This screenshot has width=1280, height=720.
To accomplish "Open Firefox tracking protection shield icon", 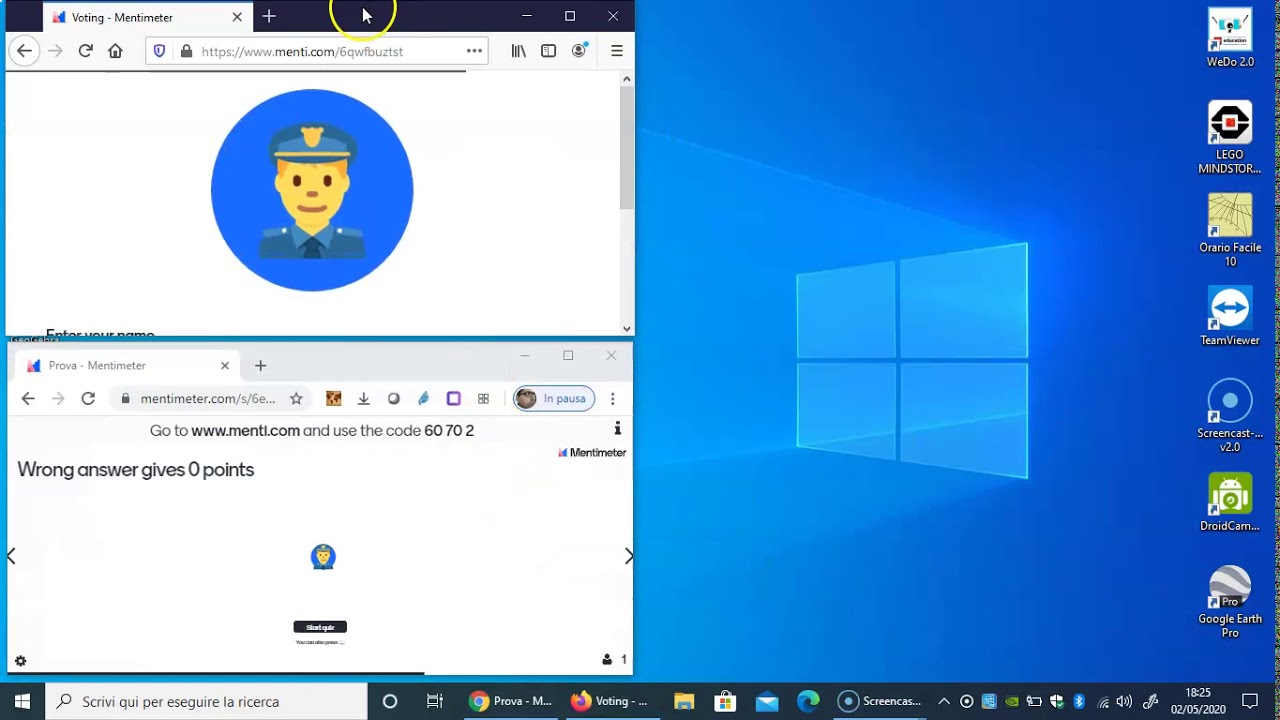I will 159,51.
